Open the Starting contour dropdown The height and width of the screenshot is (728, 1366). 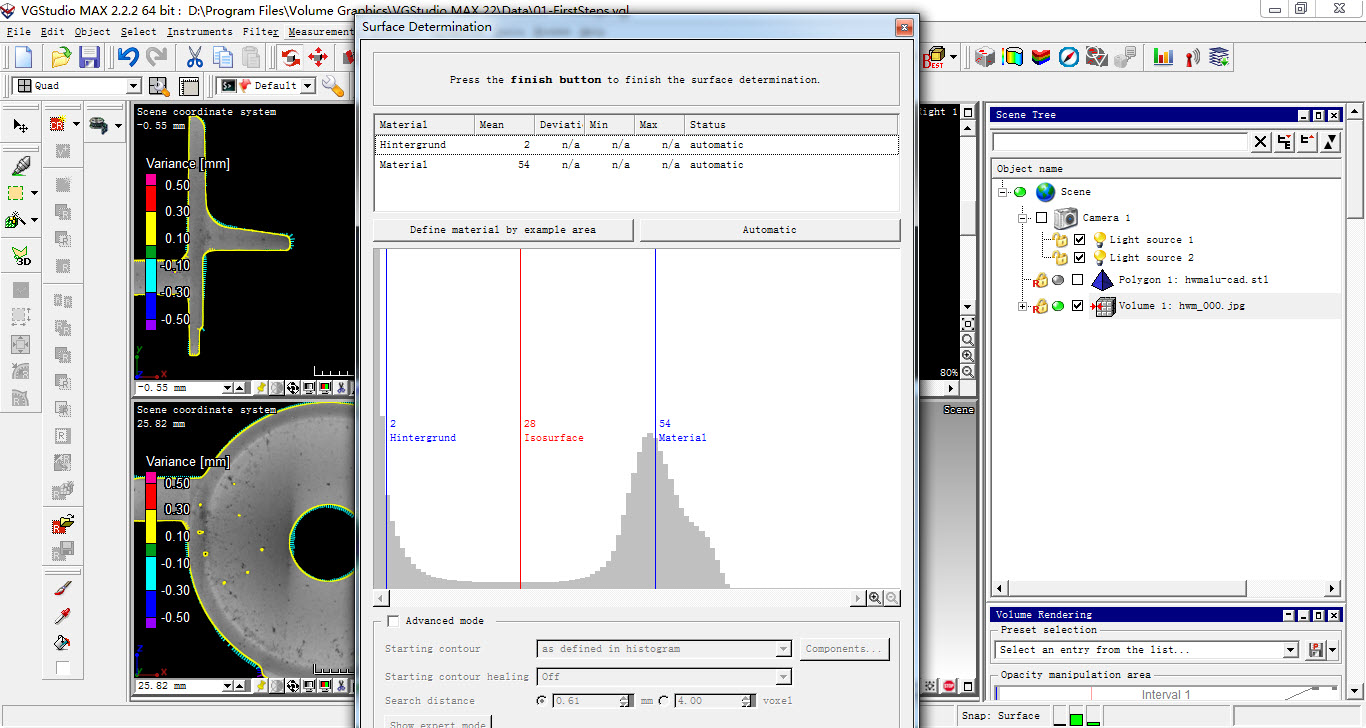coord(783,649)
